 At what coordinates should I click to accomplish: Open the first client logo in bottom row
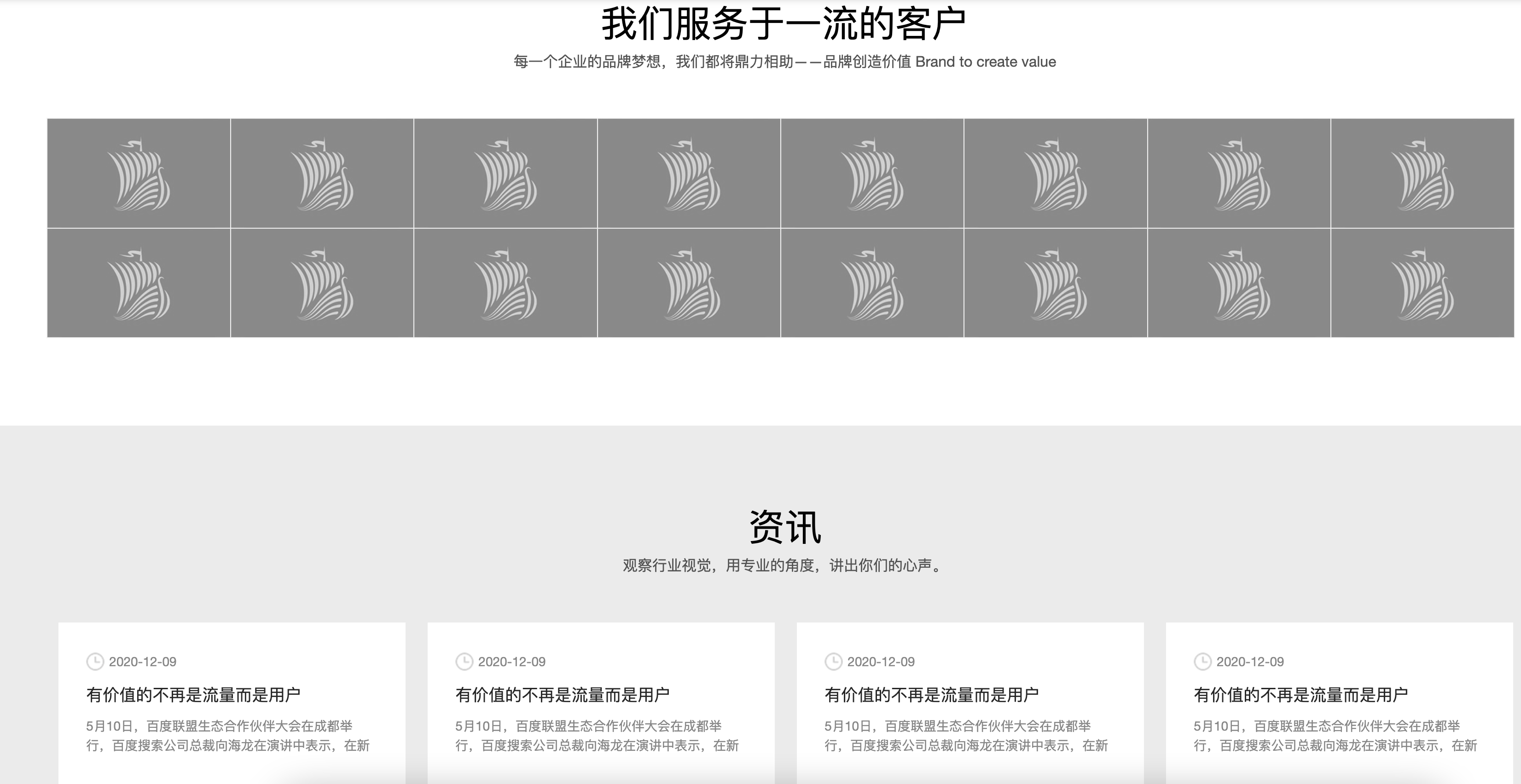(x=139, y=283)
